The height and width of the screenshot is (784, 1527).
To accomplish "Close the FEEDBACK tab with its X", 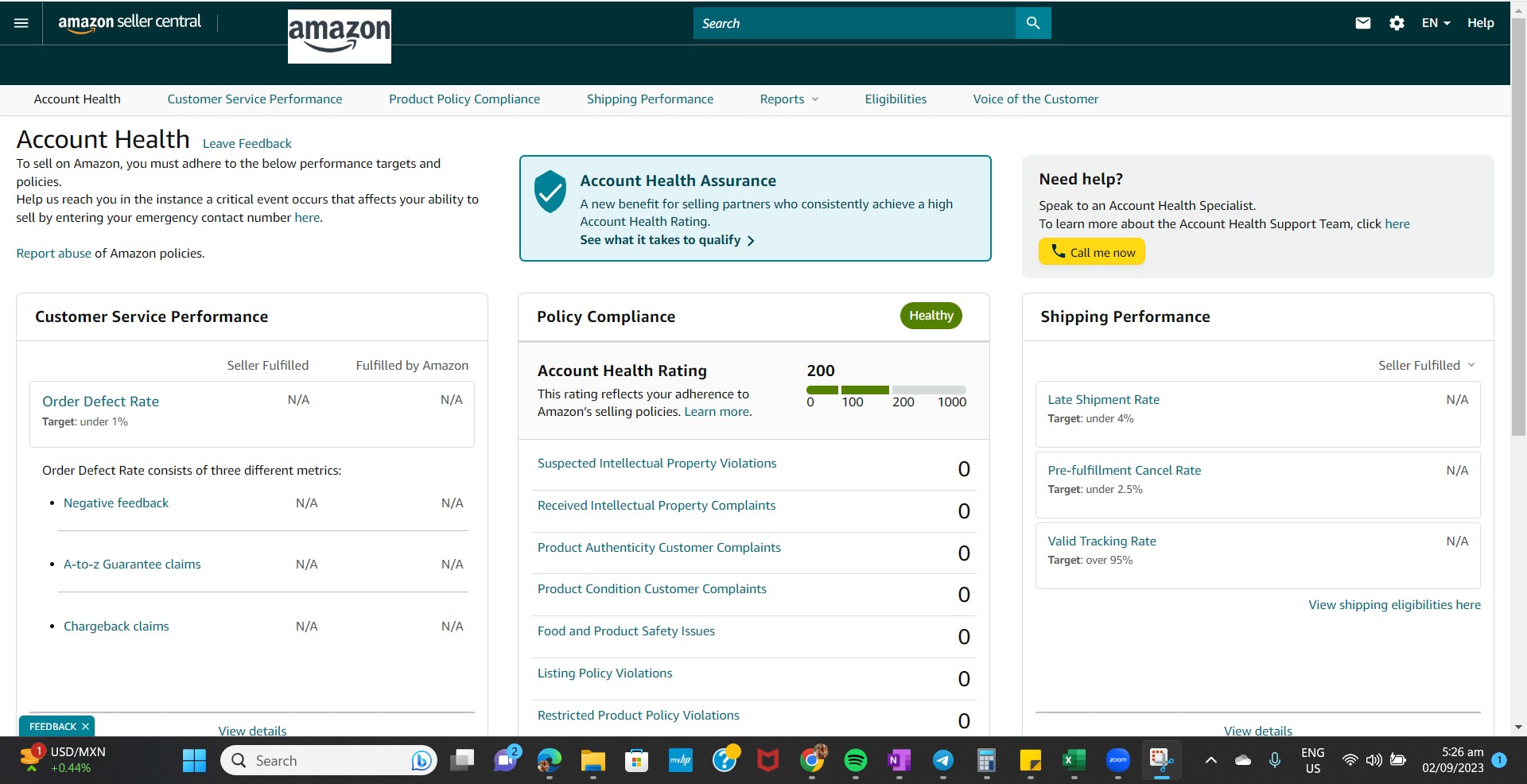I will pos(85,727).
